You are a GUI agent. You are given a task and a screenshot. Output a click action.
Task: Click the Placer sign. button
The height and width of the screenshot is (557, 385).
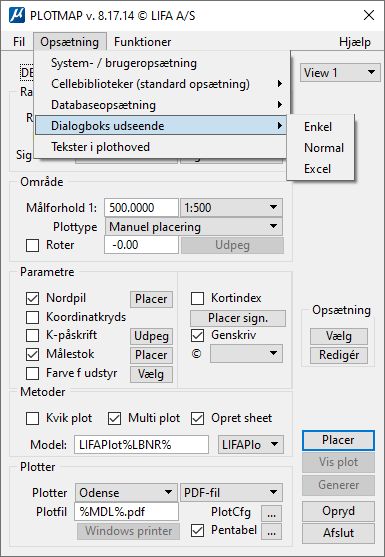coord(238,318)
